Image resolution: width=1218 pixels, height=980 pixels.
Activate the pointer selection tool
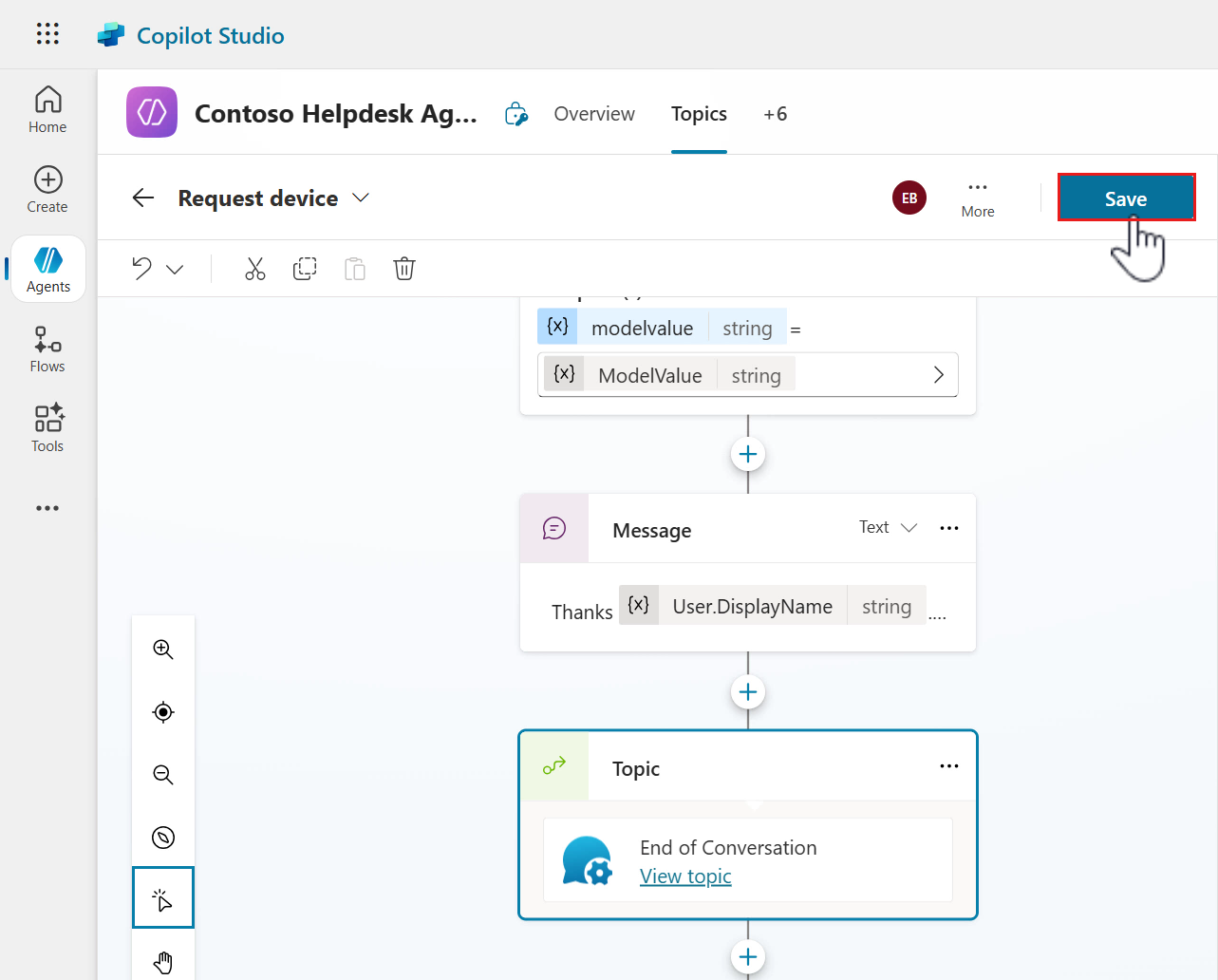point(163,898)
